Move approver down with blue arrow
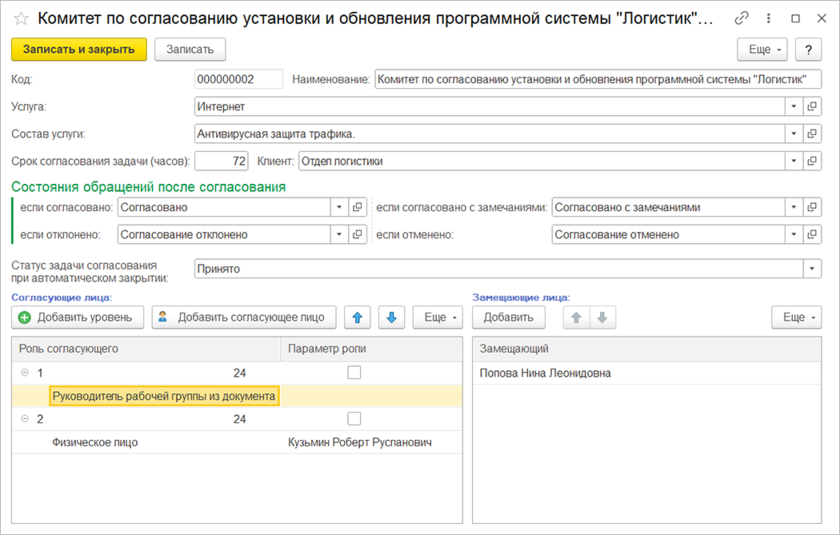 coord(391,317)
